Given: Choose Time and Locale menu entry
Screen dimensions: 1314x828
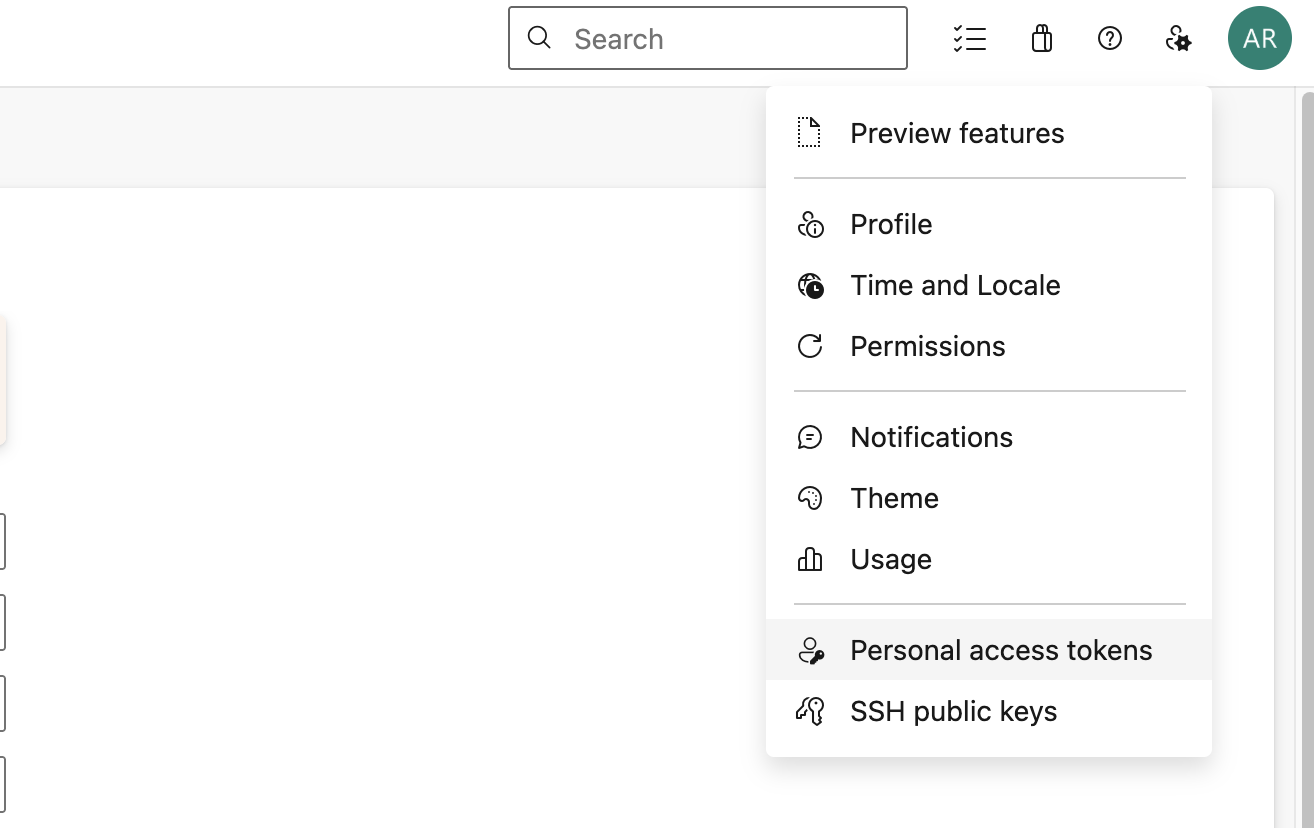Looking at the screenshot, I should pos(954,285).
